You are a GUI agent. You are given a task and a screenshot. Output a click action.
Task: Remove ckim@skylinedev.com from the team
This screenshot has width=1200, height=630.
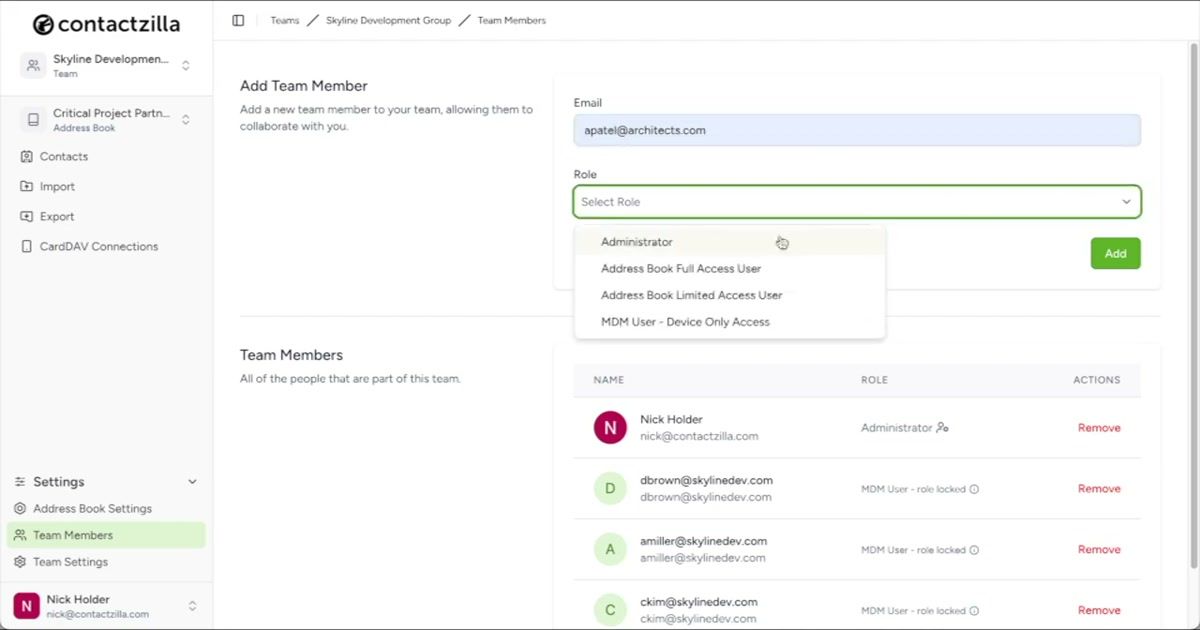point(1099,611)
